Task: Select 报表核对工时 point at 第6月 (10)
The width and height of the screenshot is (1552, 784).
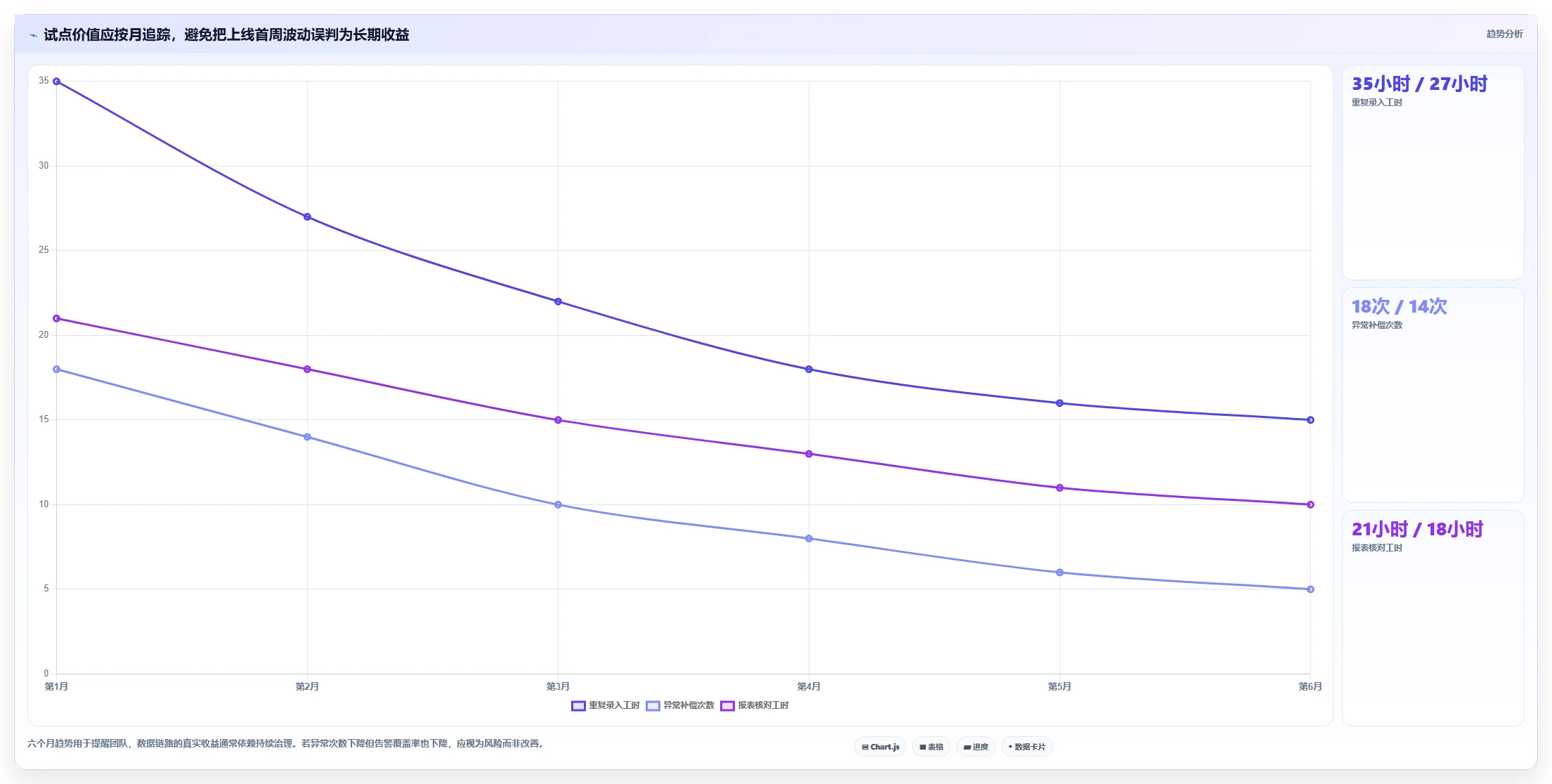Action: (x=1310, y=504)
